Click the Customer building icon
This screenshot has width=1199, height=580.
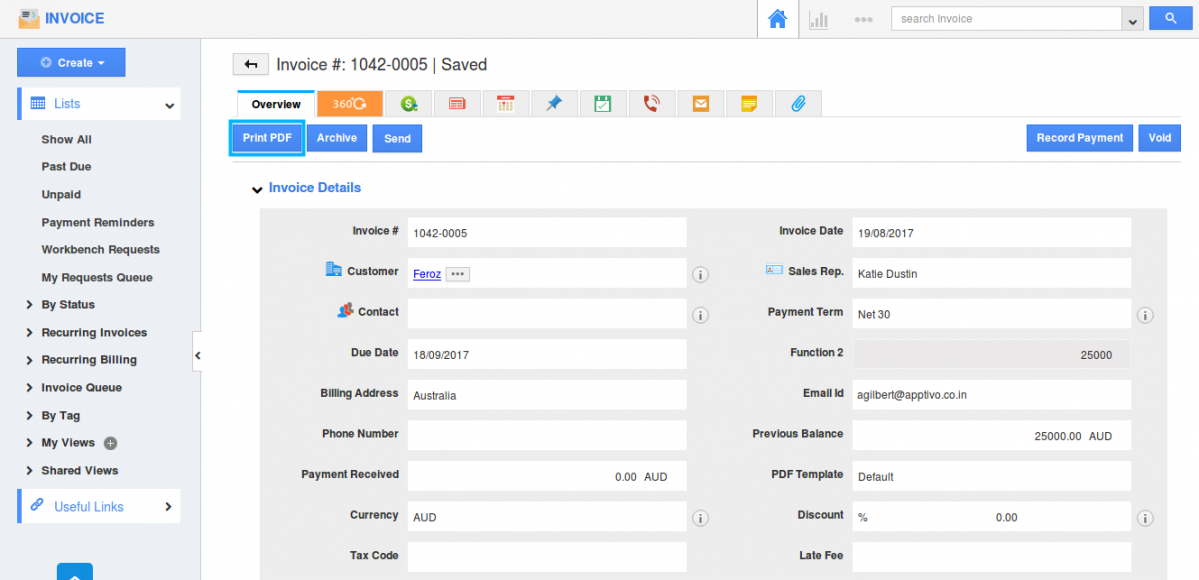333,269
